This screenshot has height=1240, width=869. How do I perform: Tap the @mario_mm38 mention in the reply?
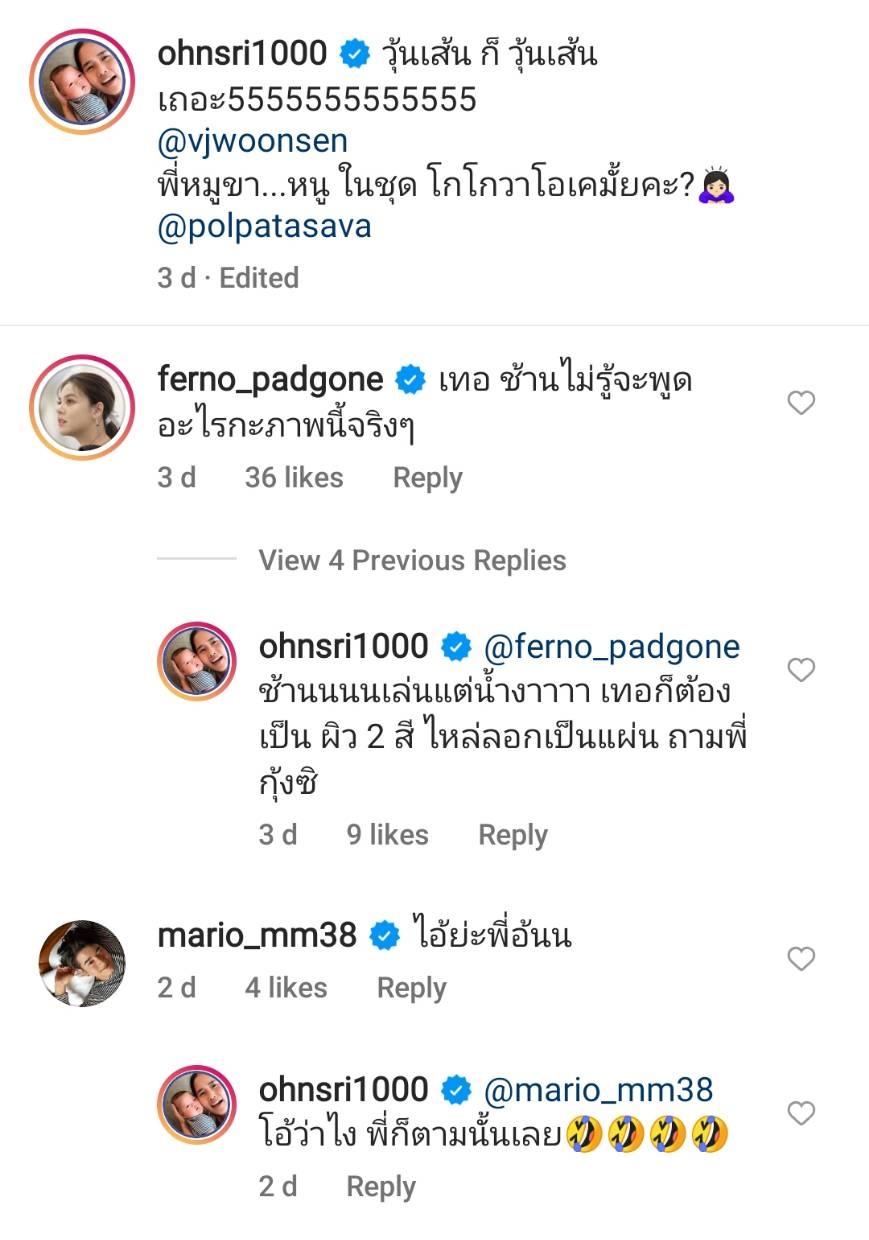(598, 1090)
